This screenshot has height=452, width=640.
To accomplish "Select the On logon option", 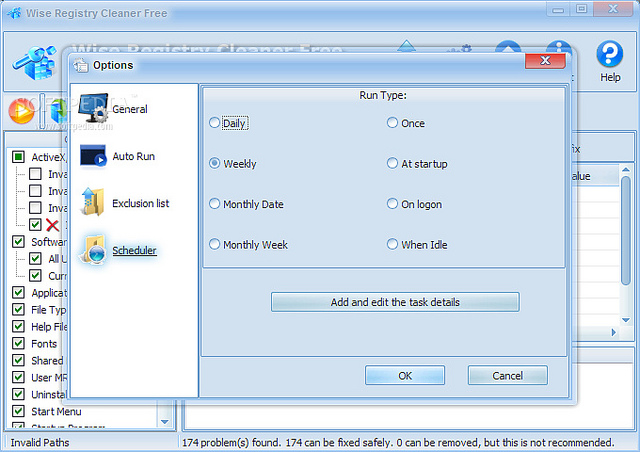I will point(393,204).
